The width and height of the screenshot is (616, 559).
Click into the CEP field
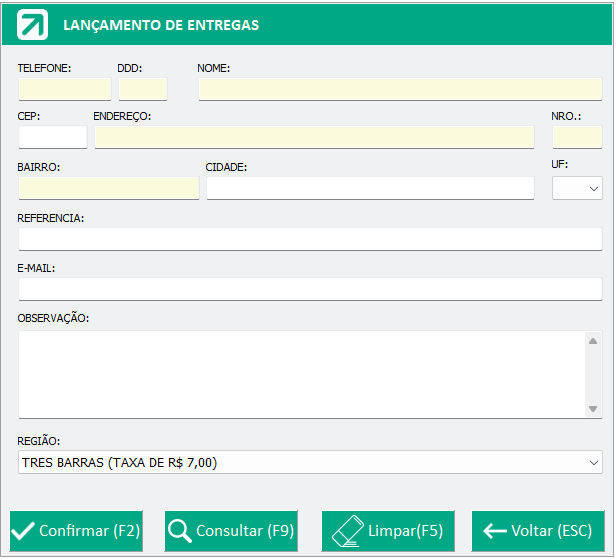point(53,137)
